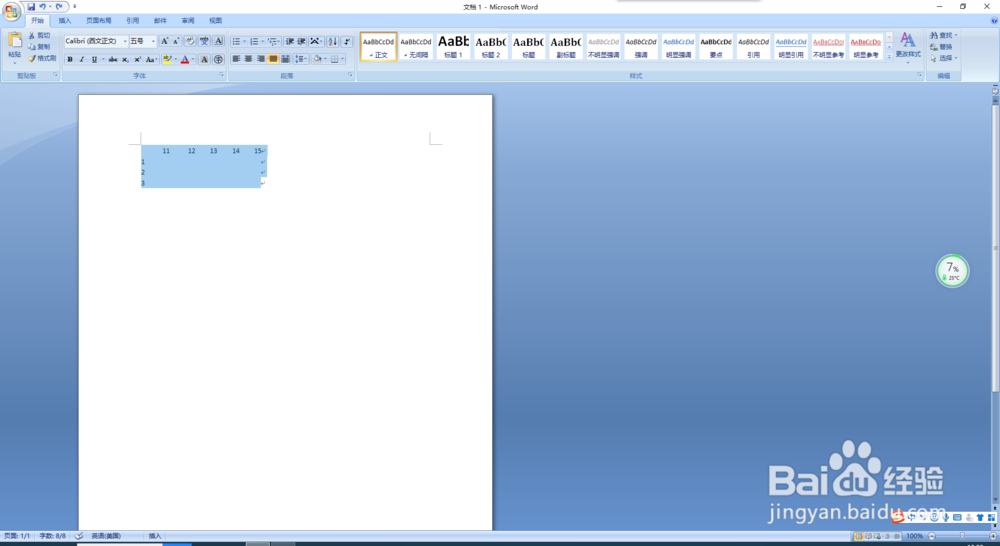
Task: Apply character border icon
Action: click(x=218, y=41)
